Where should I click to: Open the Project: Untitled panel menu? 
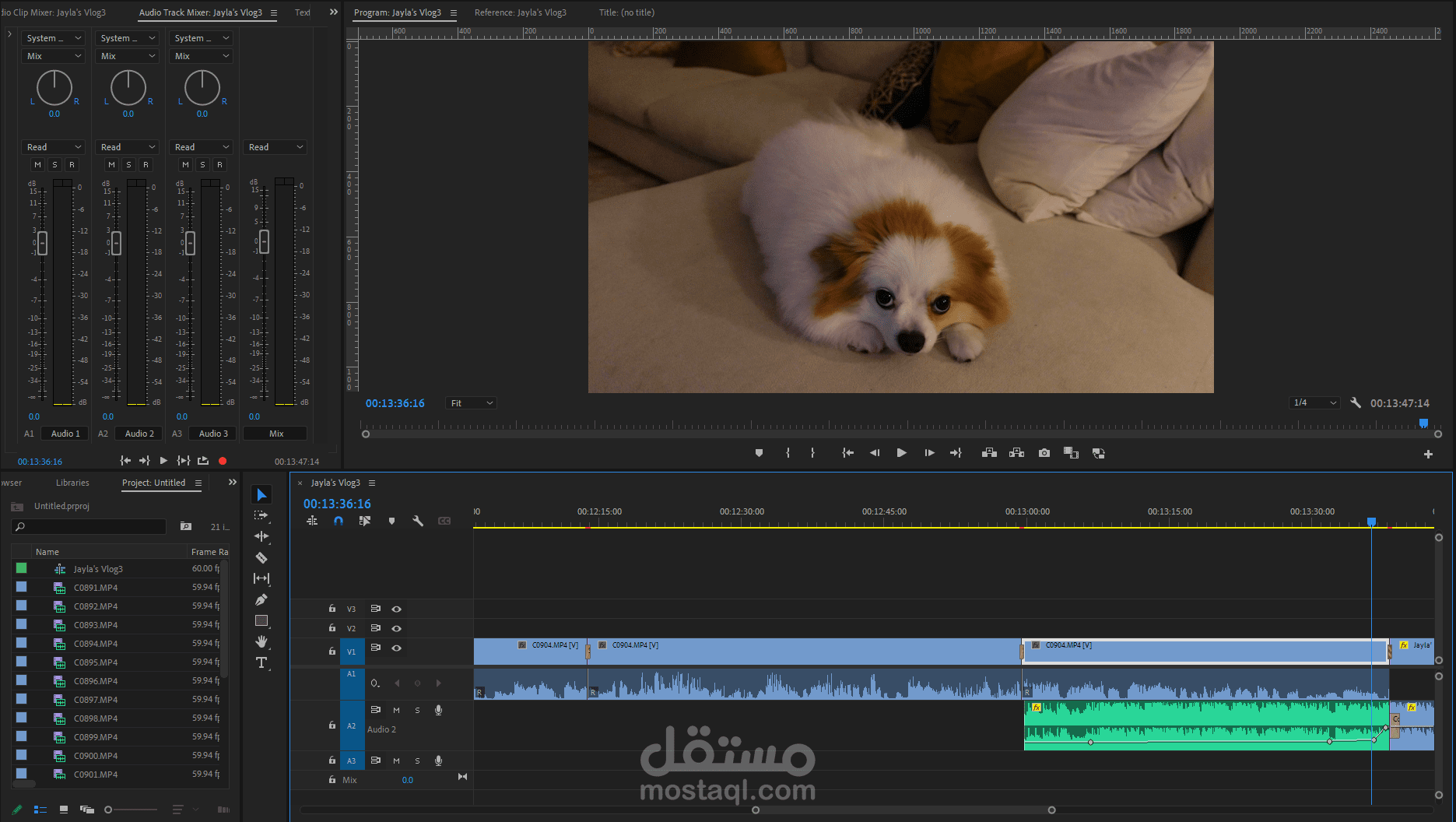[198, 483]
